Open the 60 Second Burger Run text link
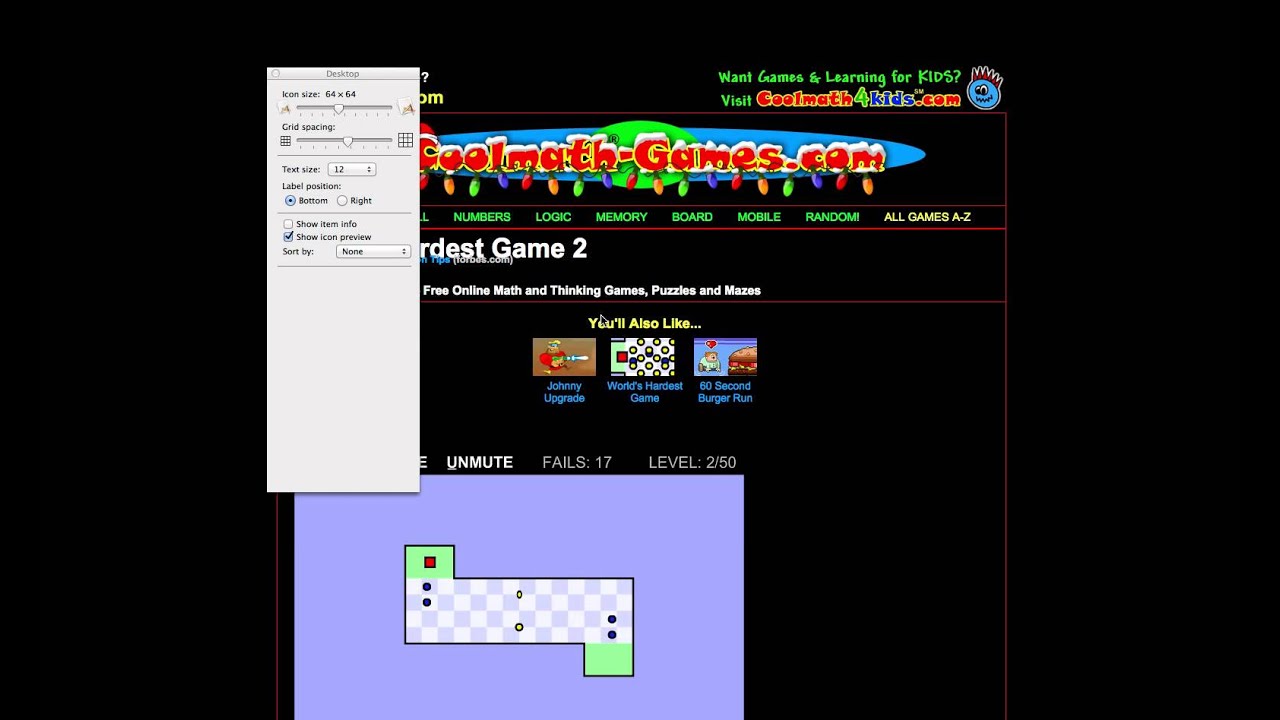 pos(725,392)
